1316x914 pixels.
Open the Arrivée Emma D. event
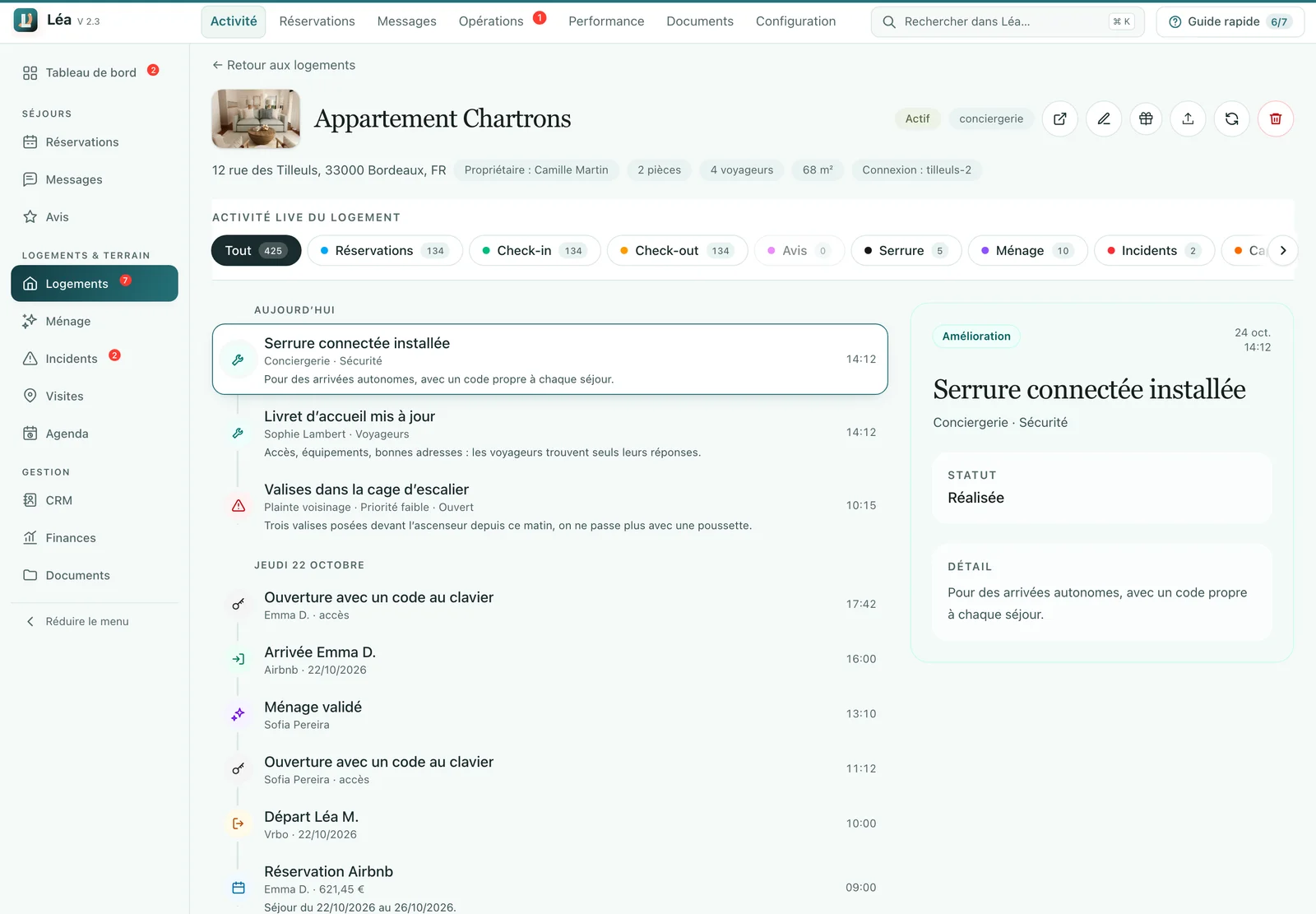click(549, 659)
